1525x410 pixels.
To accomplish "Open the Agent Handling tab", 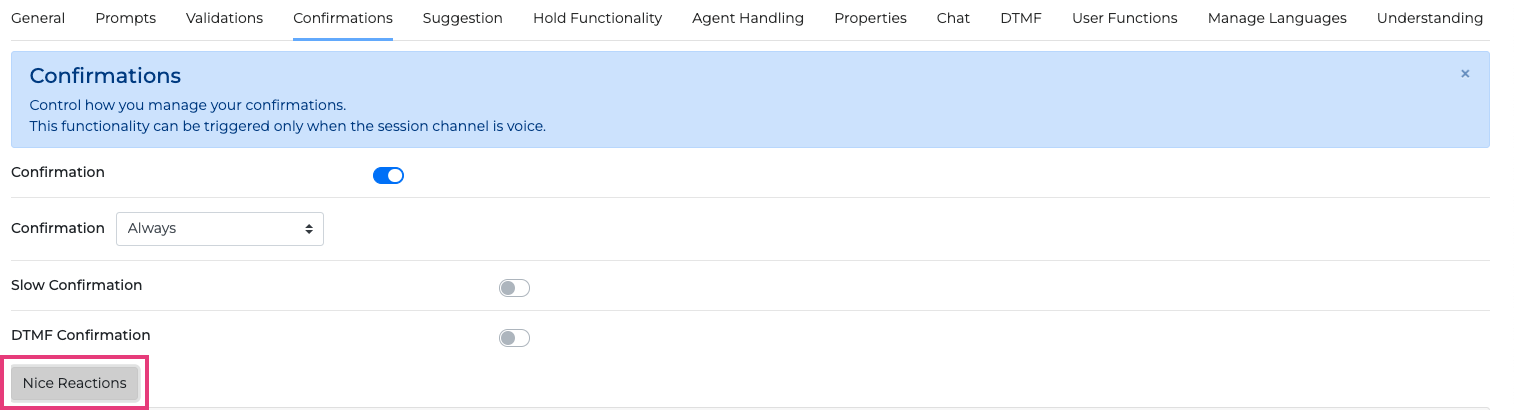I will coord(748,18).
